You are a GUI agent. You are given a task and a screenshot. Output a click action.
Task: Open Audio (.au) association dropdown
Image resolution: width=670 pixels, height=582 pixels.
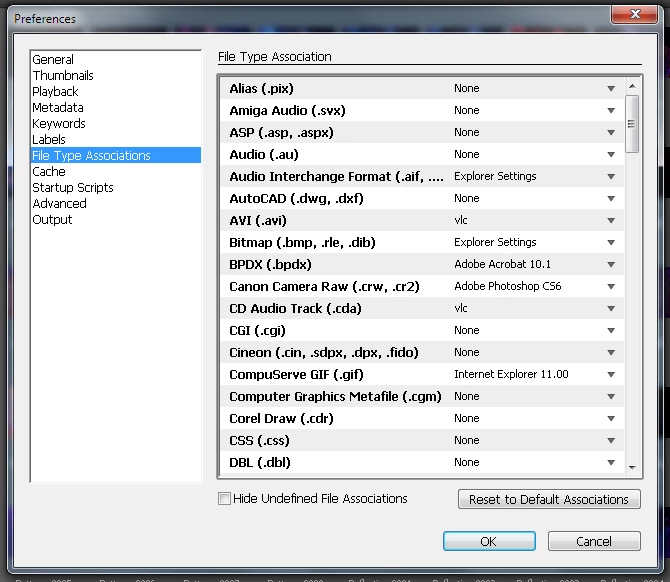pos(611,155)
